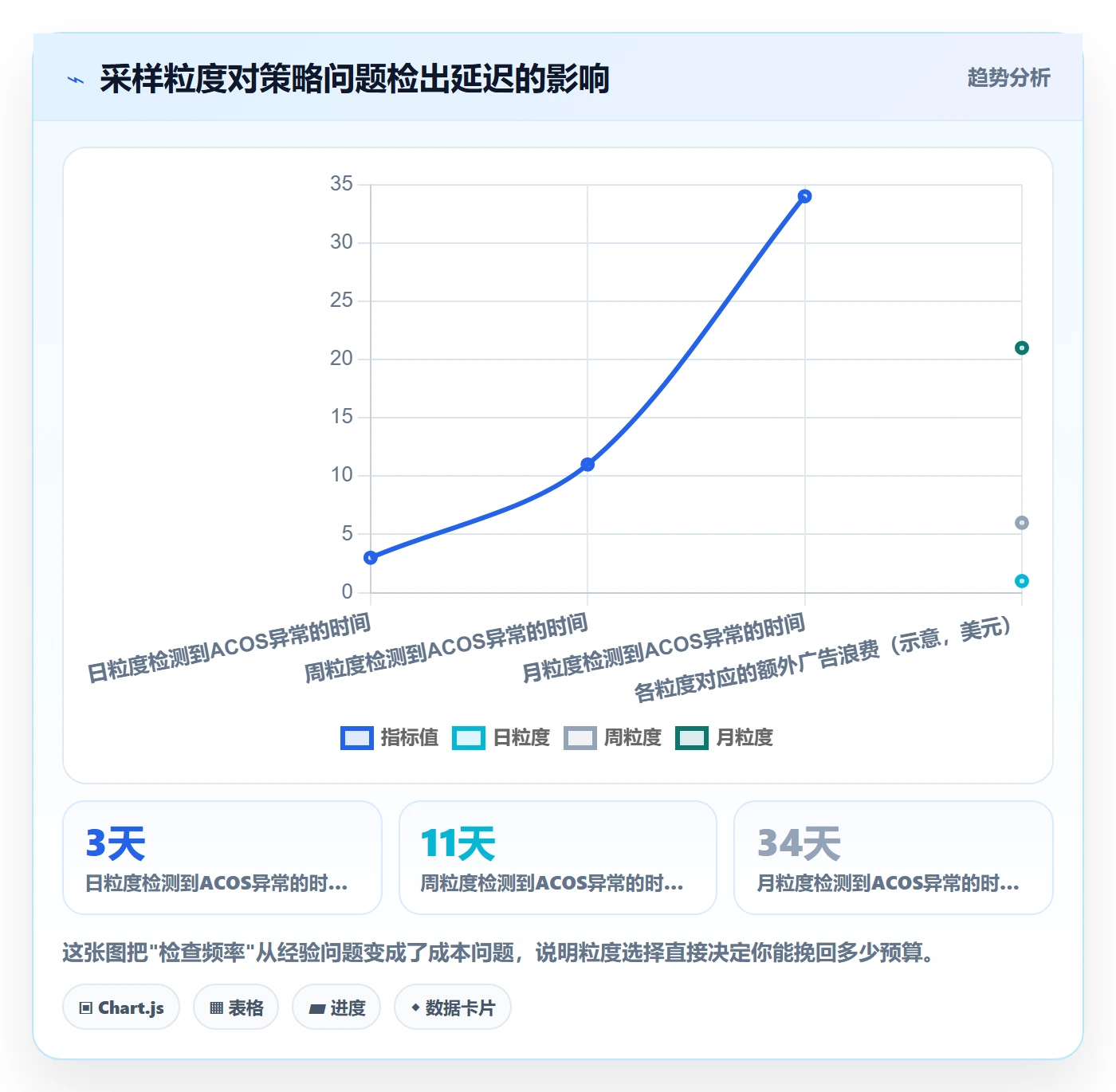Toggle the 指标值 legend swatch
Screen dimensions: 1116x1092
(356, 738)
